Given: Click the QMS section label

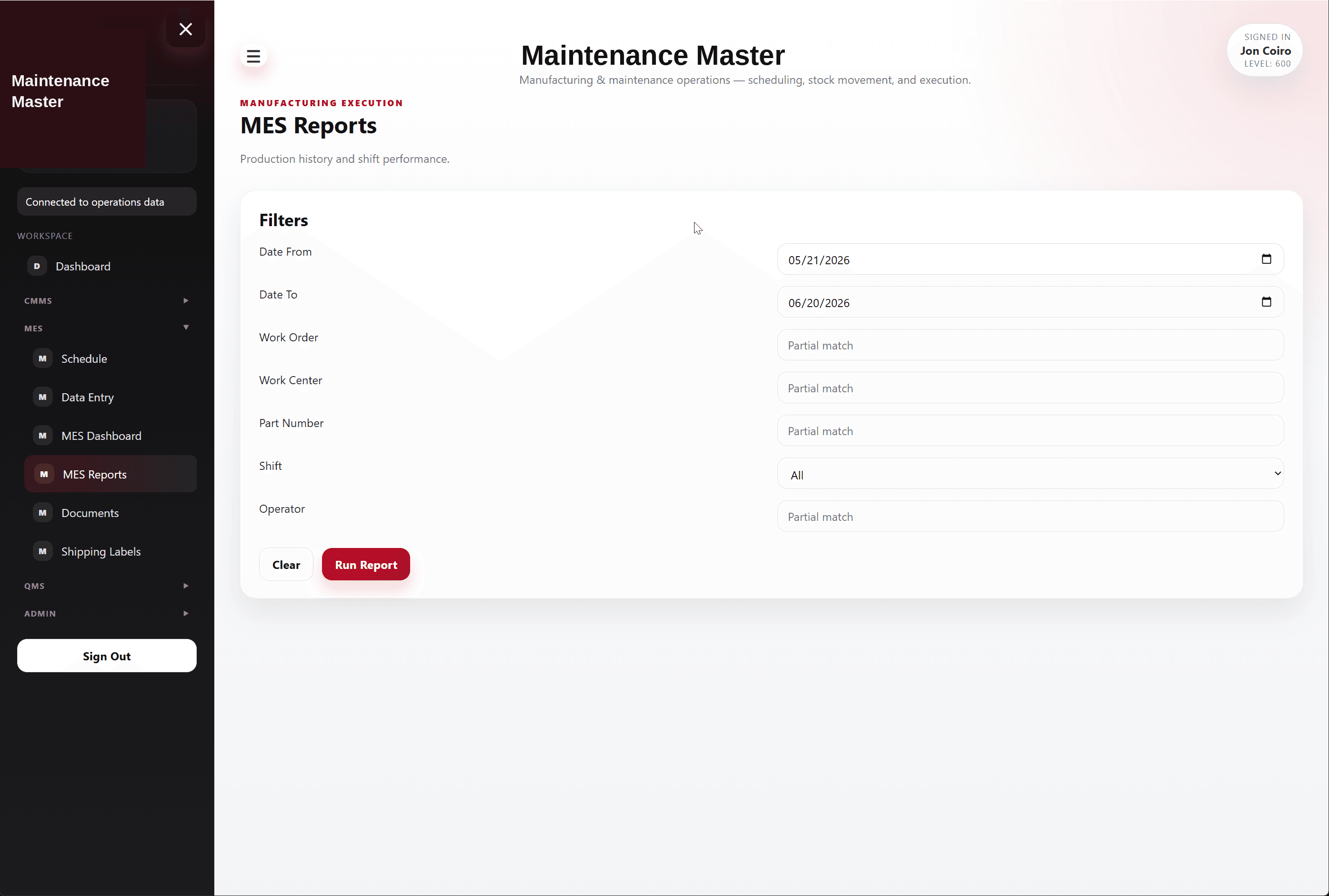Looking at the screenshot, I should [34, 586].
